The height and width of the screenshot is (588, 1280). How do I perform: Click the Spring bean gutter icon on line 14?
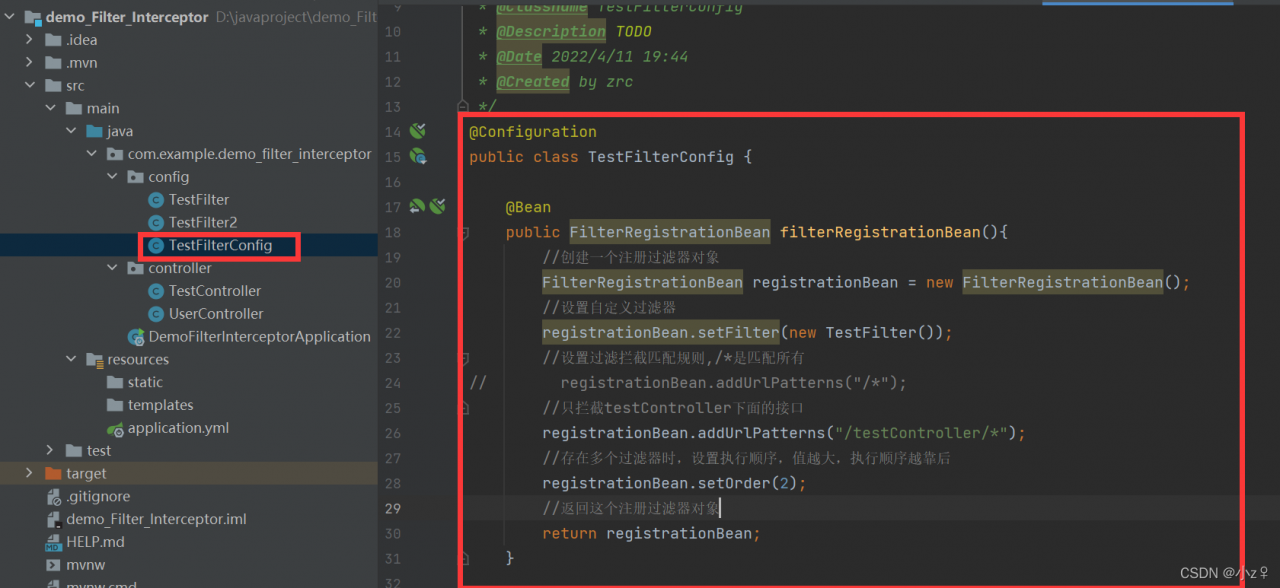pyautogui.click(x=418, y=131)
